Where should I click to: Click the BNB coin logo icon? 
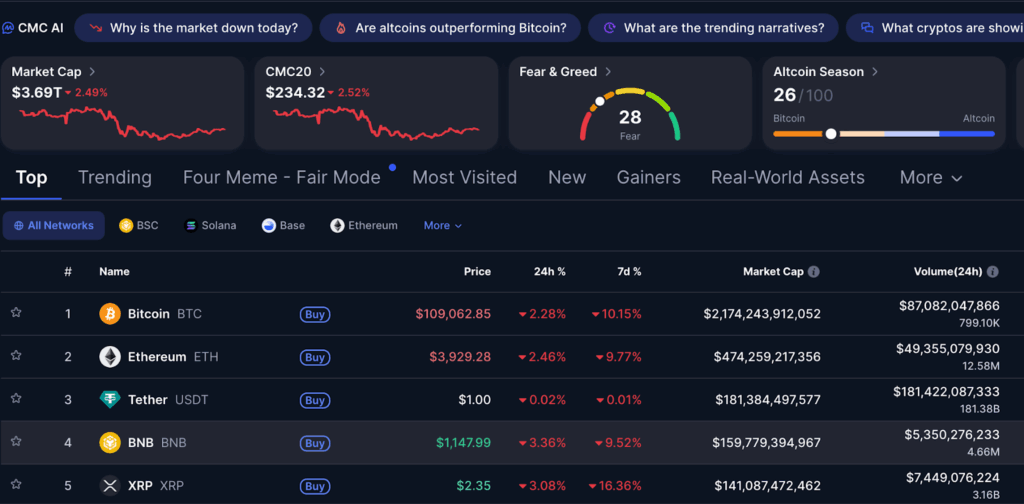pos(110,443)
